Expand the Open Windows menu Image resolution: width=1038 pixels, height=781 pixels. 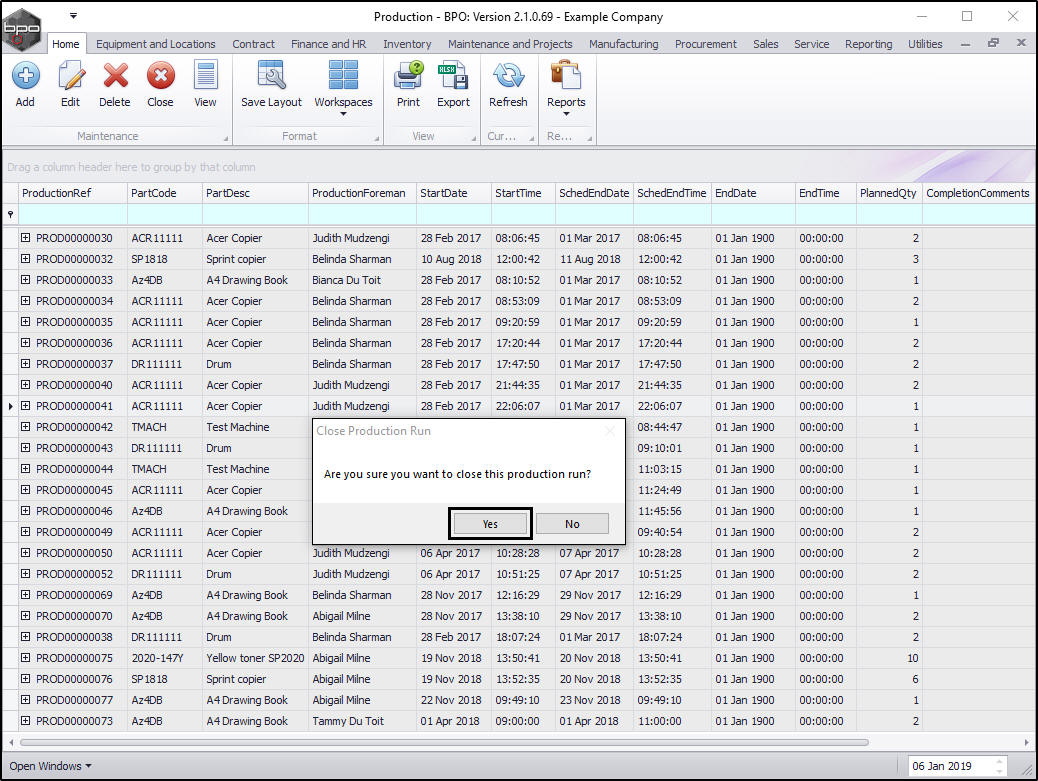tap(50, 766)
